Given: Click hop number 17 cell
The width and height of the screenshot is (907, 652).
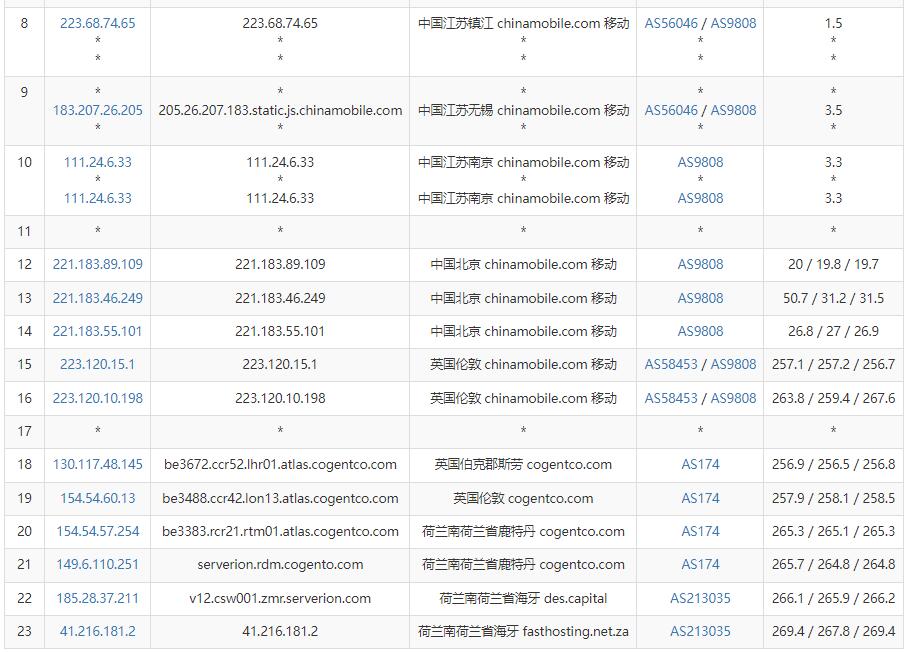Looking at the screenshot, I should pyautogui.click(x=24, y=432).
